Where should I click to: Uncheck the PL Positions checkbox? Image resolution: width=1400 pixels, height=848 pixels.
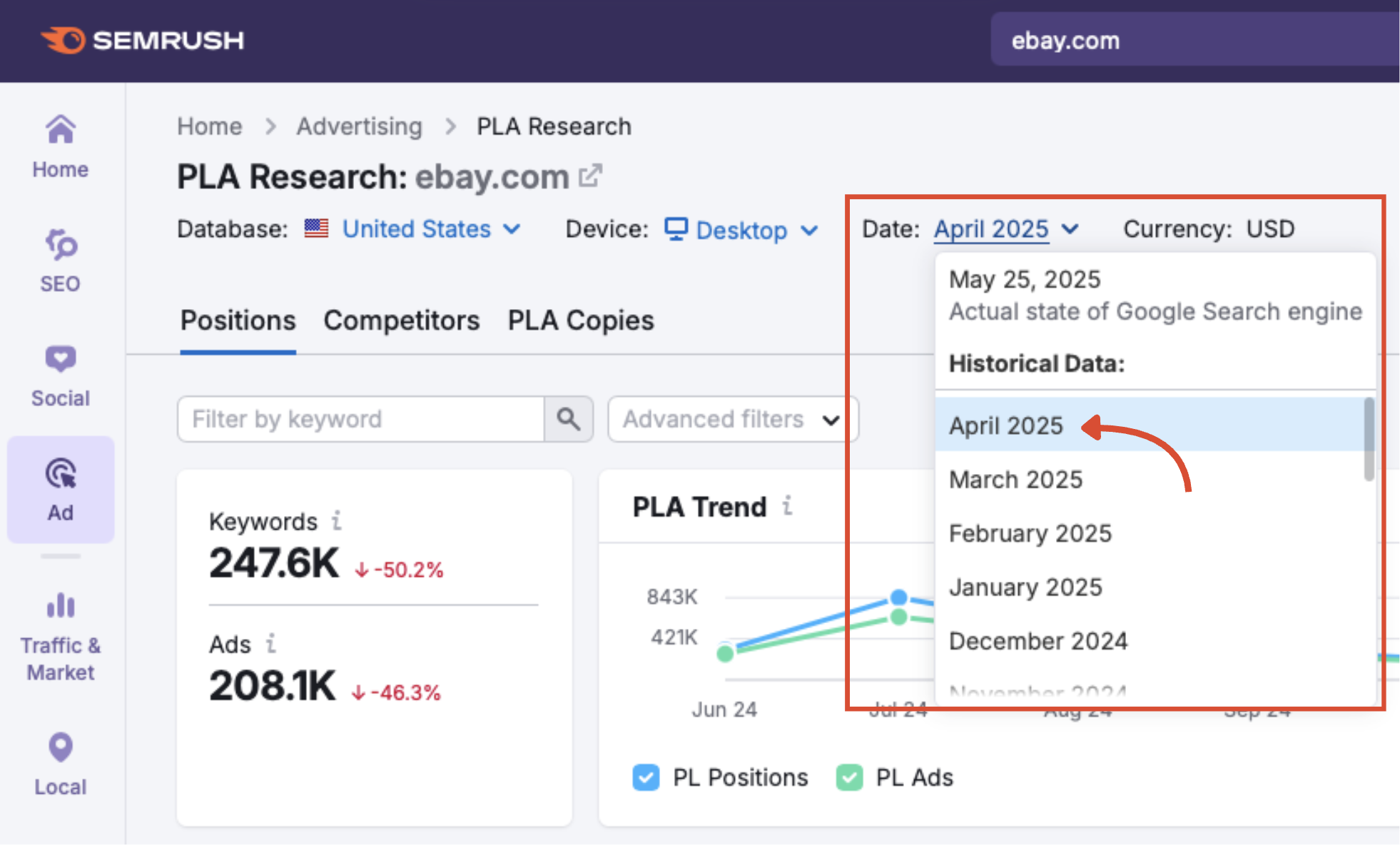[x=646, y=777]
